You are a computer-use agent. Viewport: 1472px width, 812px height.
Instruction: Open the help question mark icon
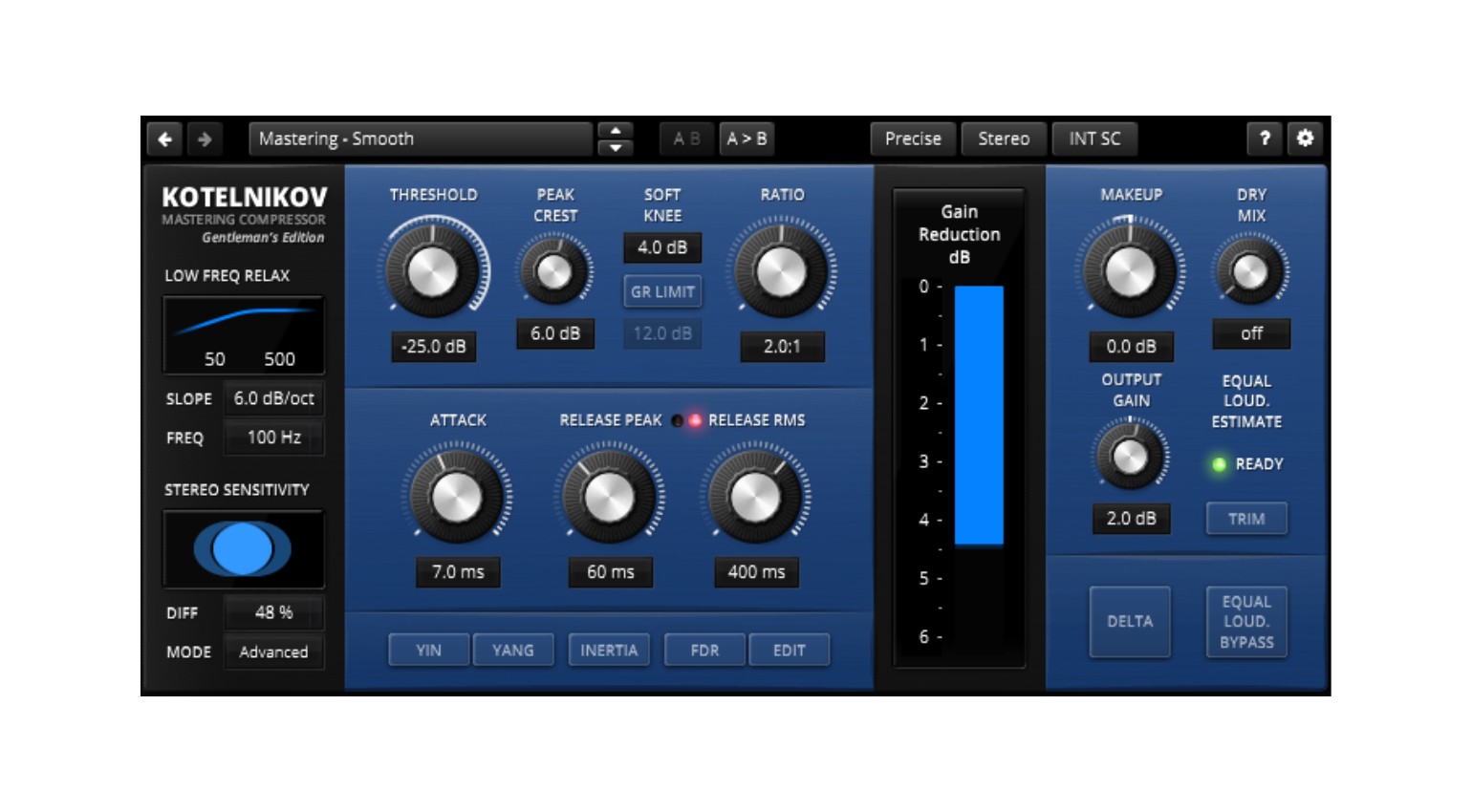[x=1264, y=139]
